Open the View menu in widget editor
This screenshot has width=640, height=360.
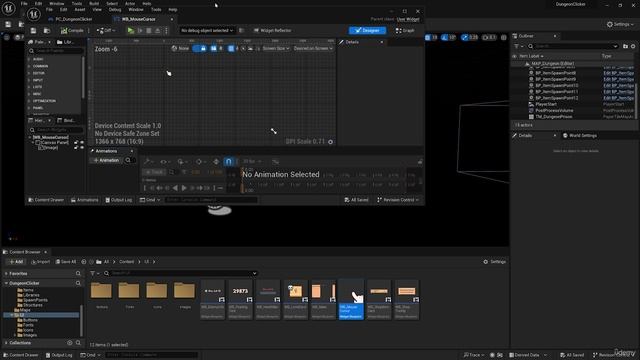click(97, 9)
